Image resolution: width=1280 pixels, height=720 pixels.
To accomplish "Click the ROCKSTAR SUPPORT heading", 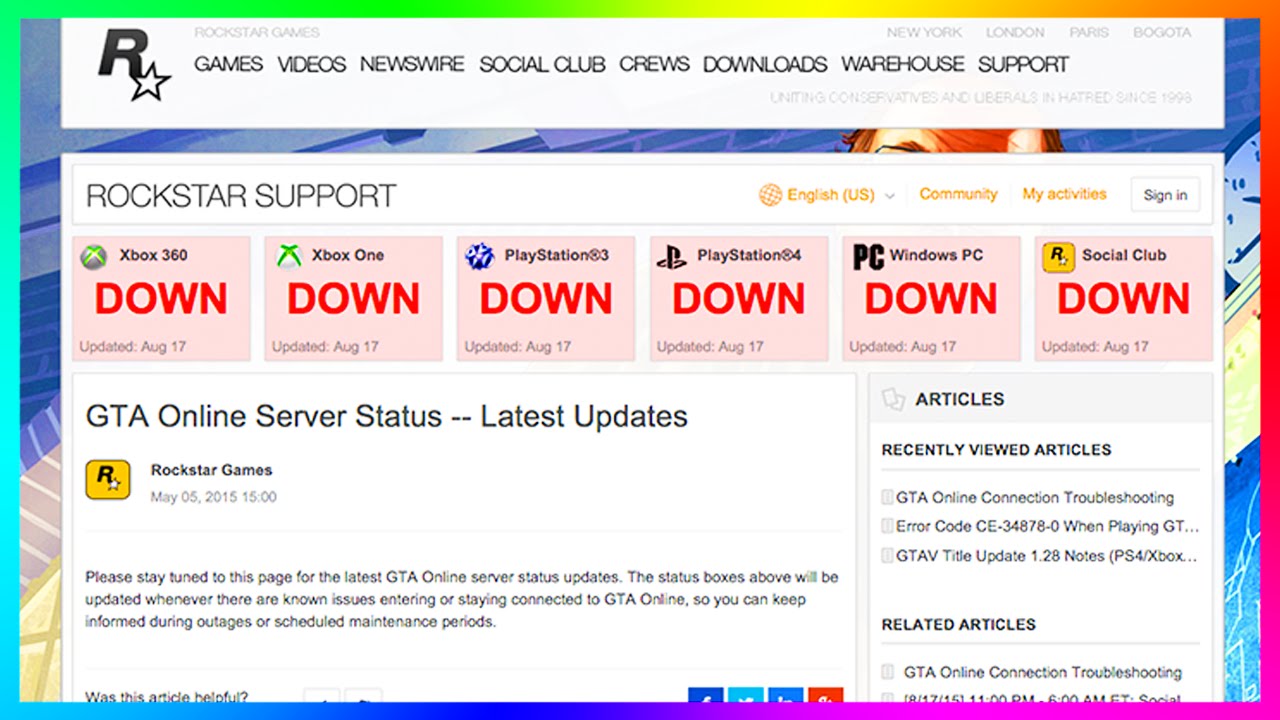I will pos(241,196).
